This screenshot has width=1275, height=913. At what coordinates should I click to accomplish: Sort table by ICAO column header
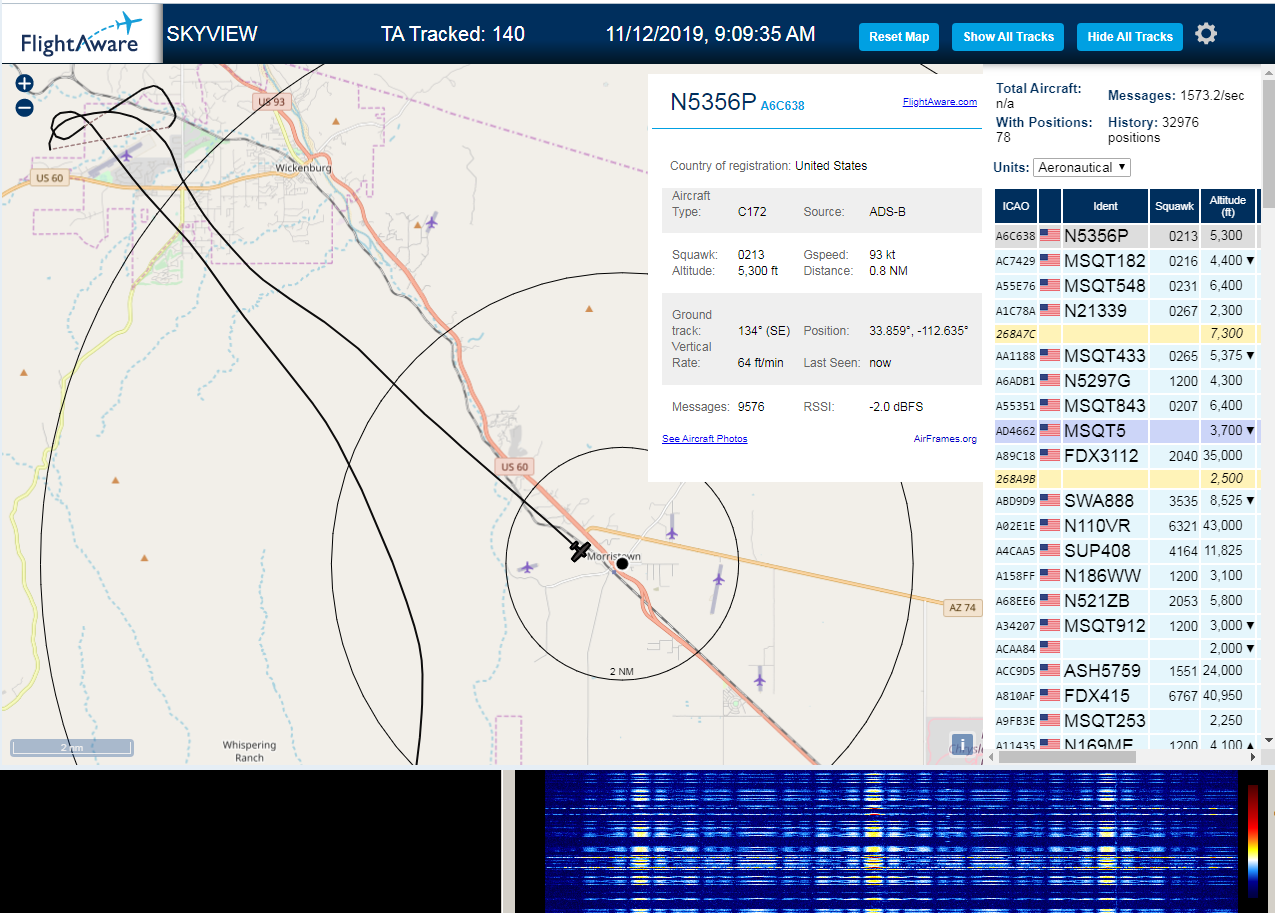pyautogui.click(x=1016, y=206)
